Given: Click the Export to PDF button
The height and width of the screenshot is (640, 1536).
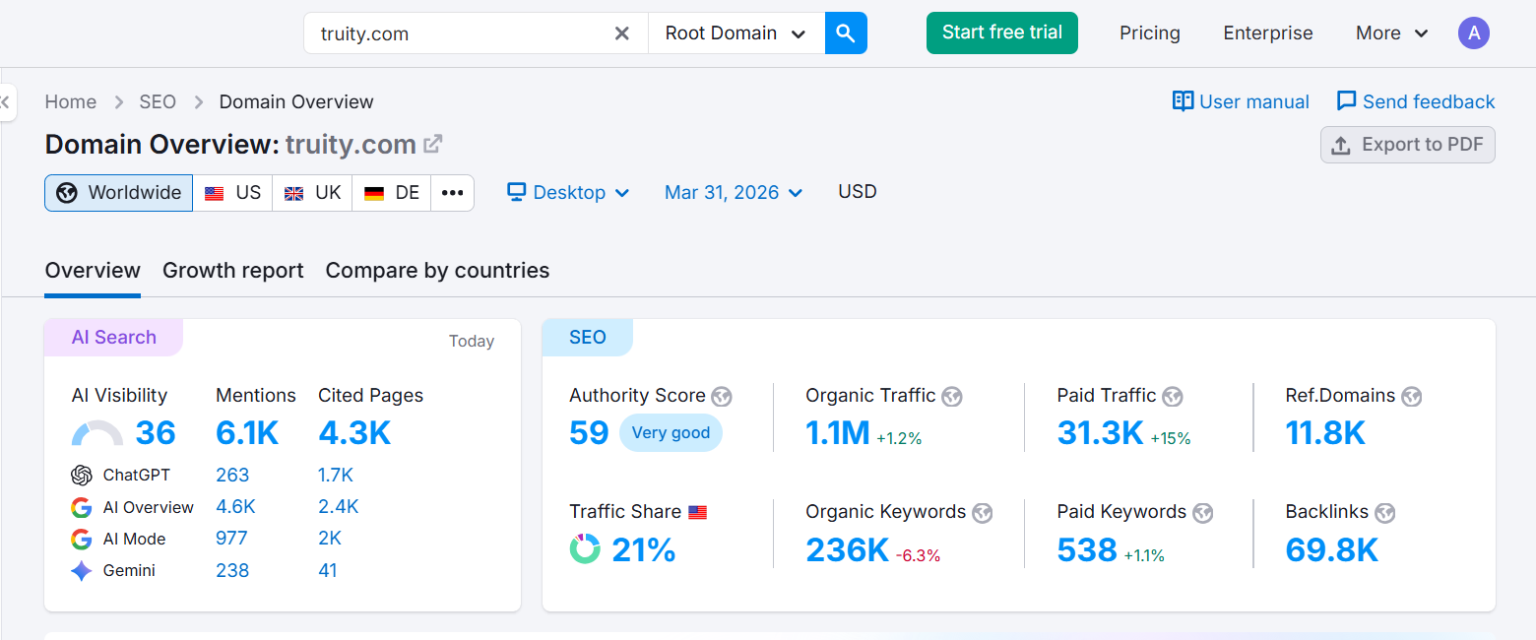Looking at the screenshot, I should pyautogui.click(x=1407, y=145).
